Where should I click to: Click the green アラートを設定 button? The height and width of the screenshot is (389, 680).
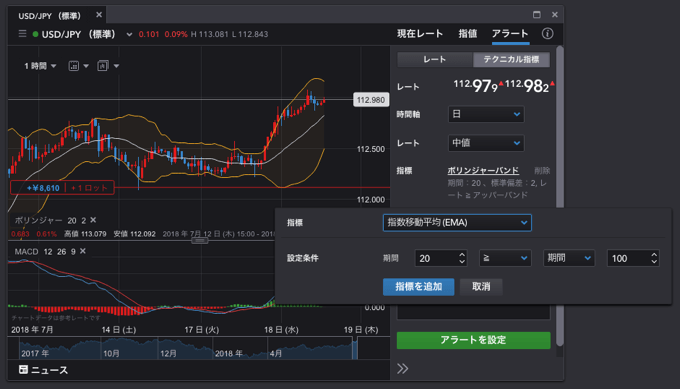click(x=474, y=340)
